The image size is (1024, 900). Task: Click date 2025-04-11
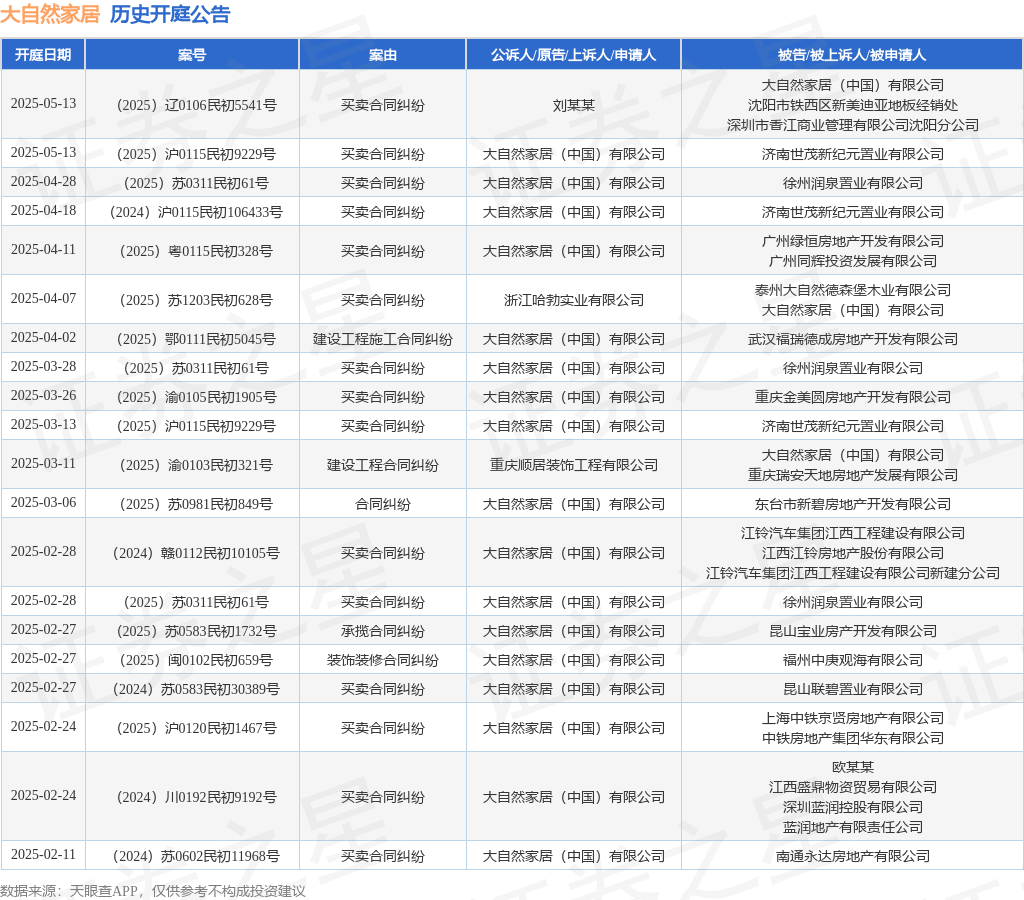click(43, 249)
